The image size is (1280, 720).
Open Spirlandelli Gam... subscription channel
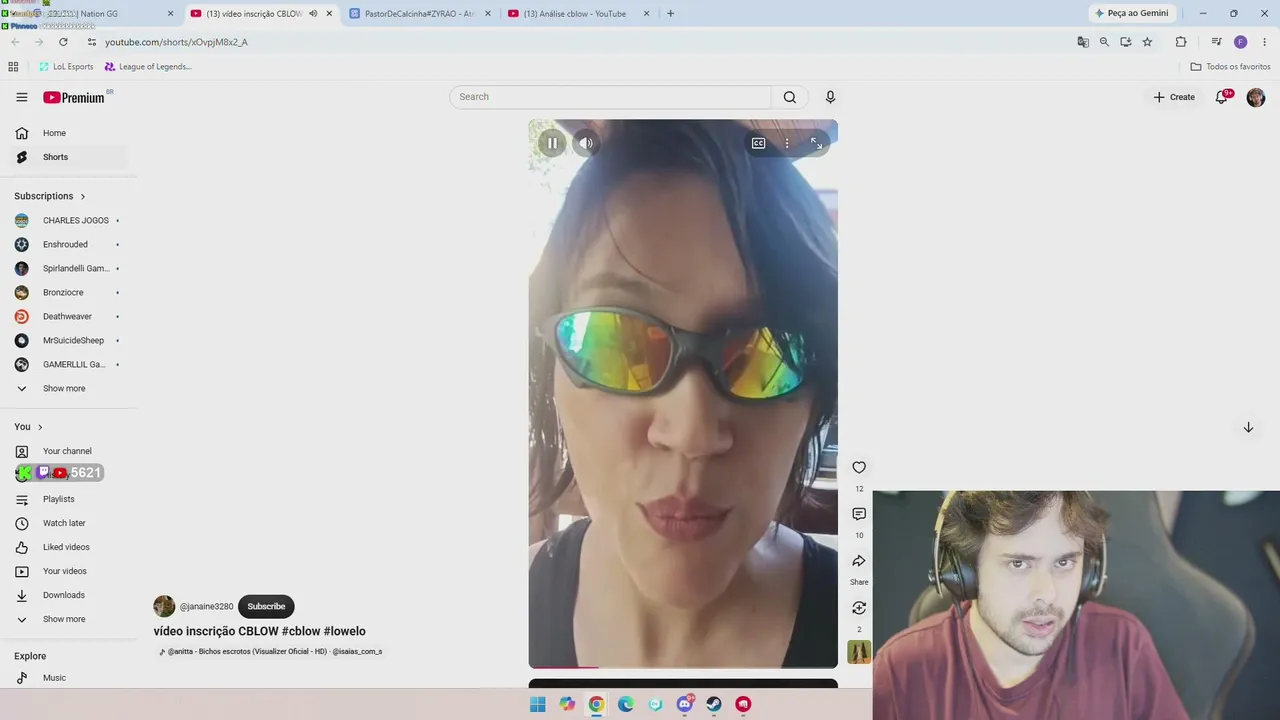click(x=70, y=268)
